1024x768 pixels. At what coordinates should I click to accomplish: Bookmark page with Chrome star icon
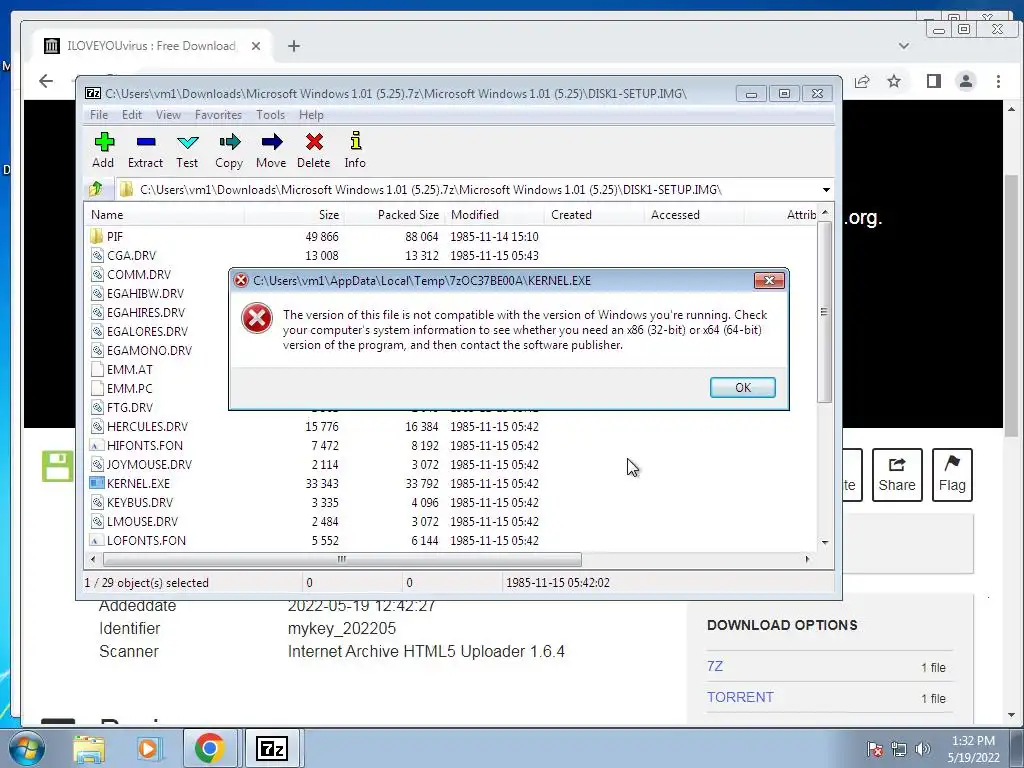[894, 81]
